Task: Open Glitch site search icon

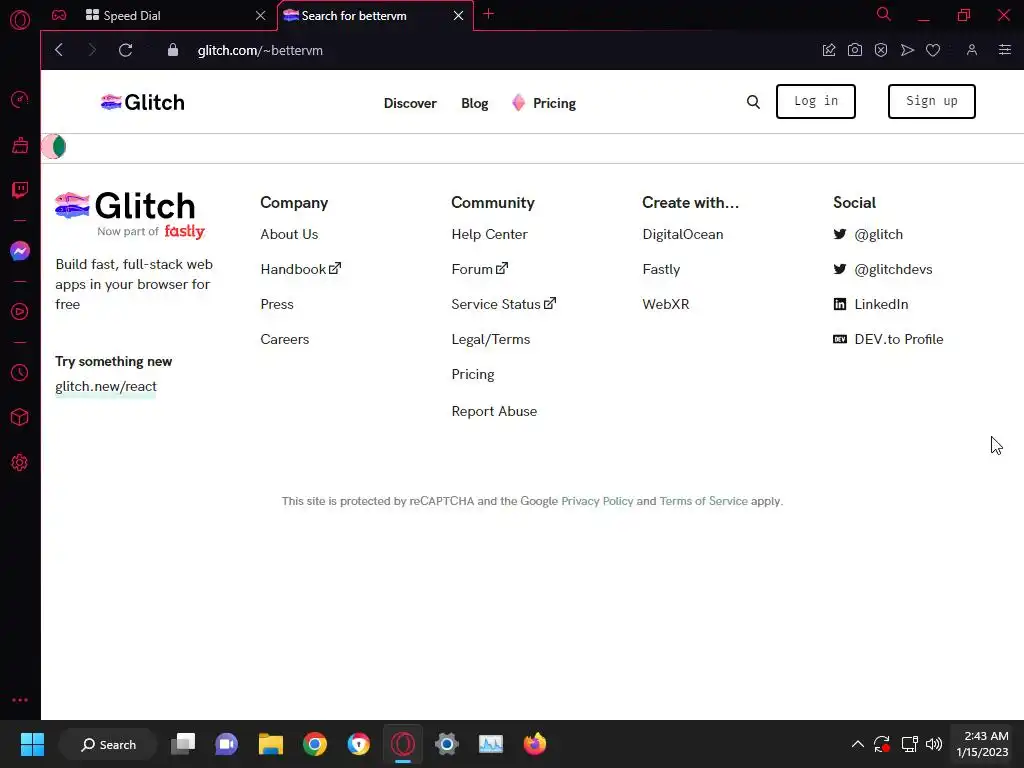Action: pyautogui.click(x=753, y=102)
